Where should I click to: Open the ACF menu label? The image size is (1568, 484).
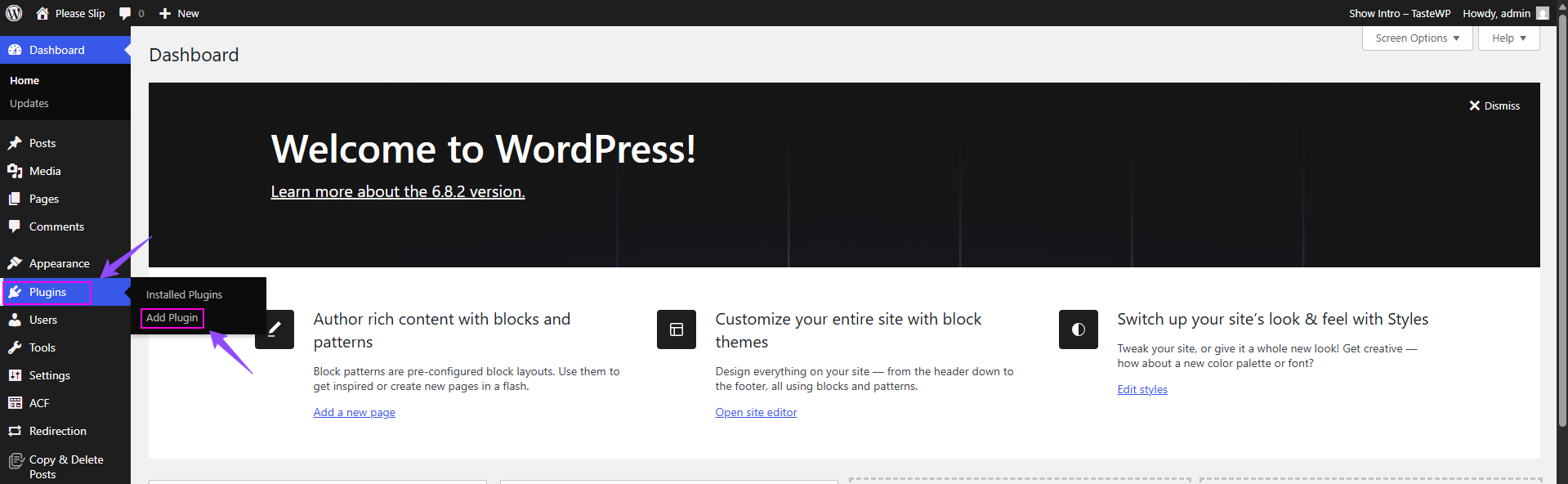coord(39,403)
